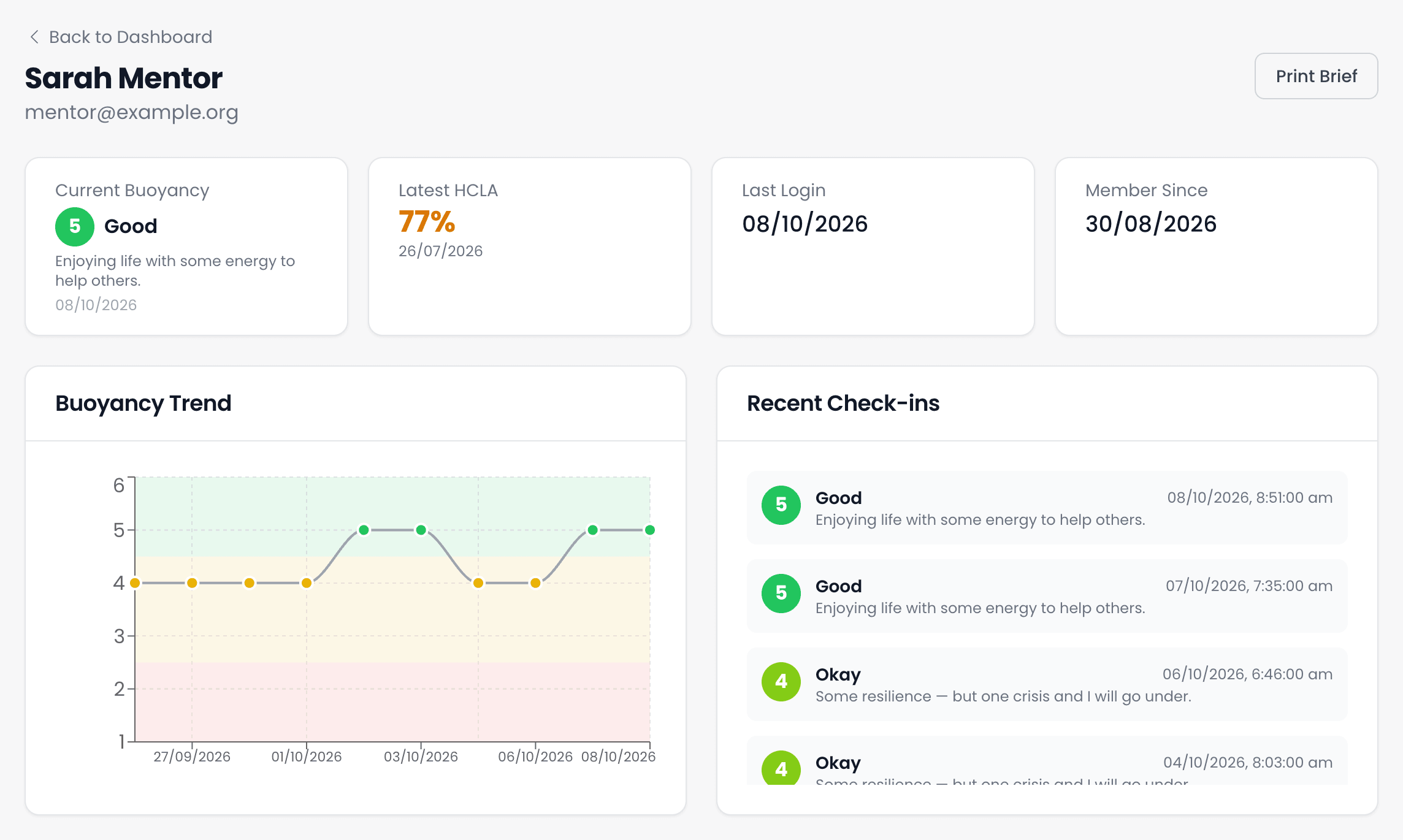The width and height of the screenshot is (1403, 840).
Task: Click the 04/10/2026, 8:03:00 am timestamp
Action: point(1248,762)
